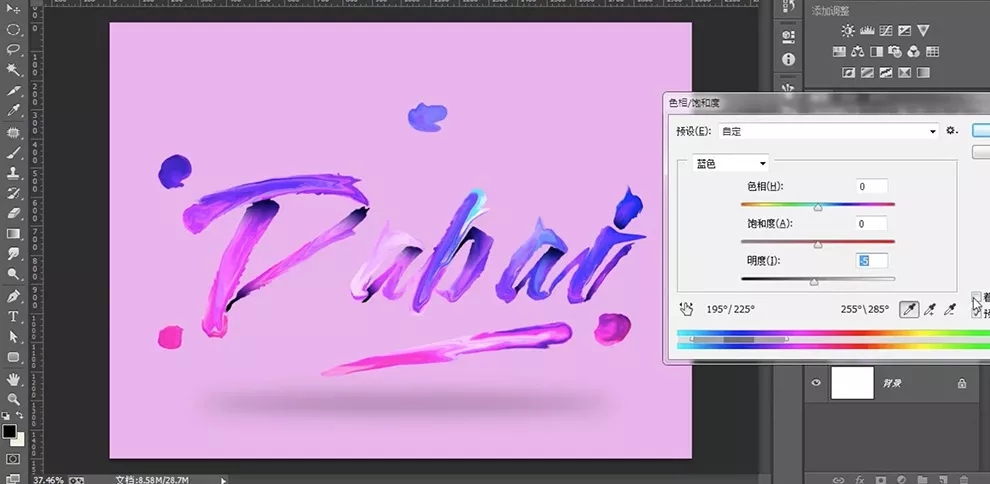Select the History Brush tool

tap(13, 192)
